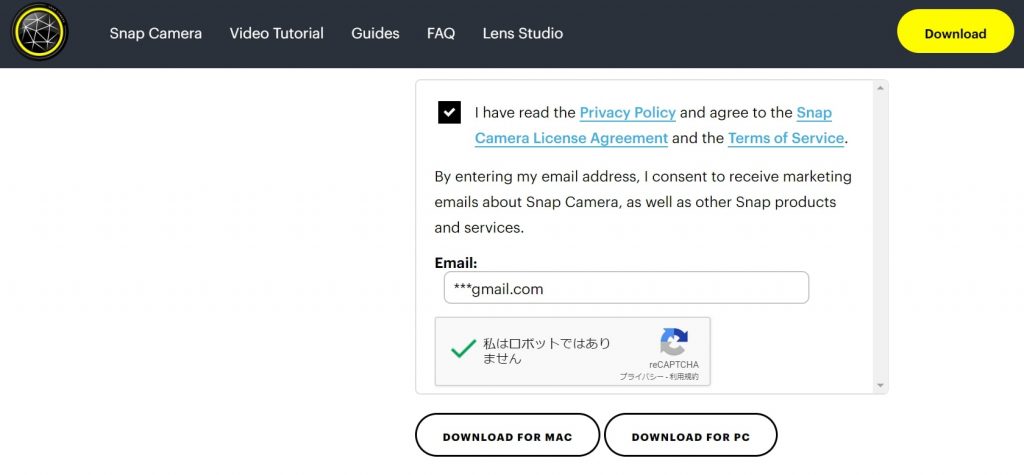Open the Video Tutorial page
Image resolution: width=1024 pixels, height=475 pixels.
276,33
